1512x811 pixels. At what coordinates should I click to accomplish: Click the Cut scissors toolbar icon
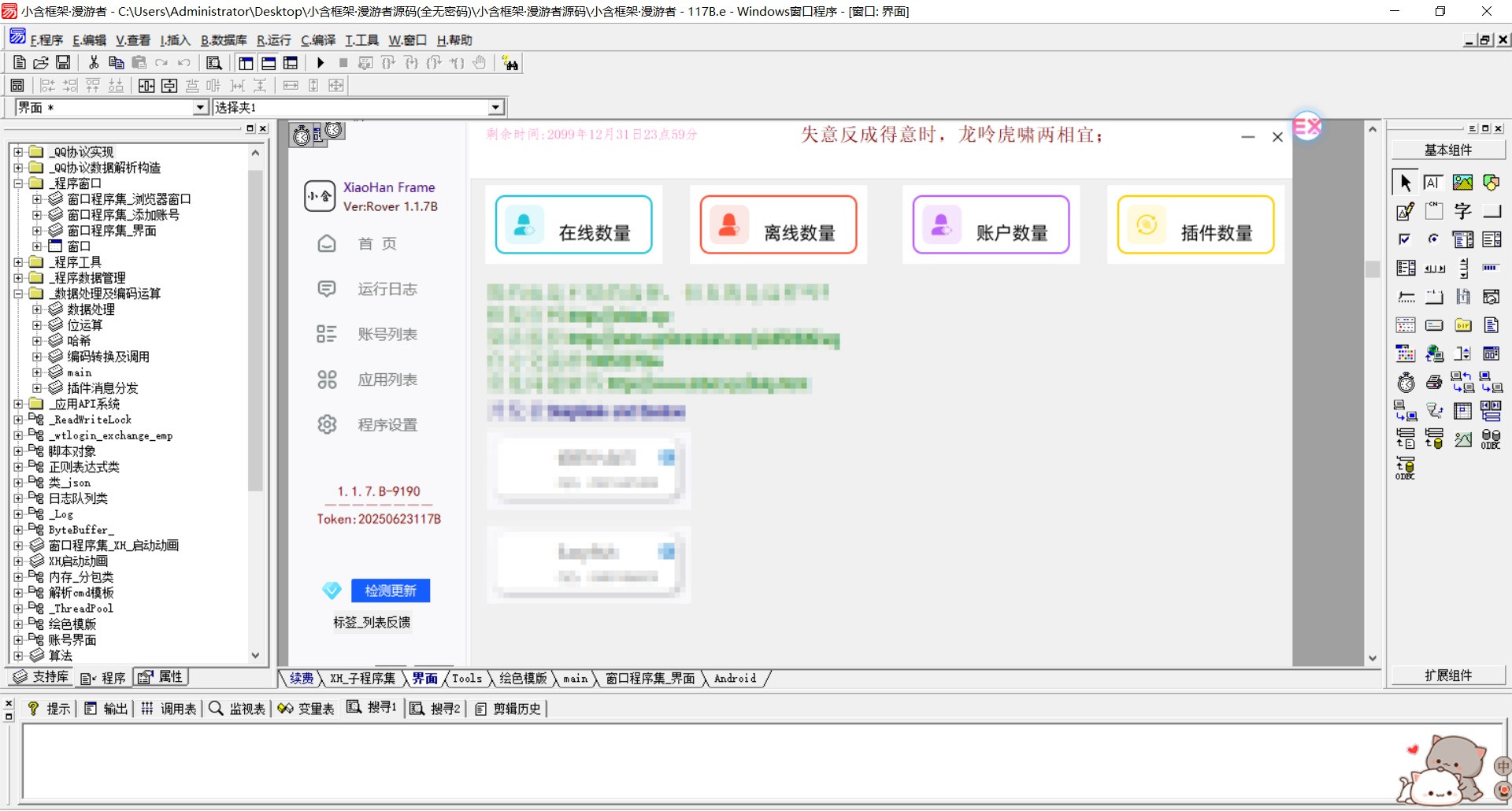(94, 63)
